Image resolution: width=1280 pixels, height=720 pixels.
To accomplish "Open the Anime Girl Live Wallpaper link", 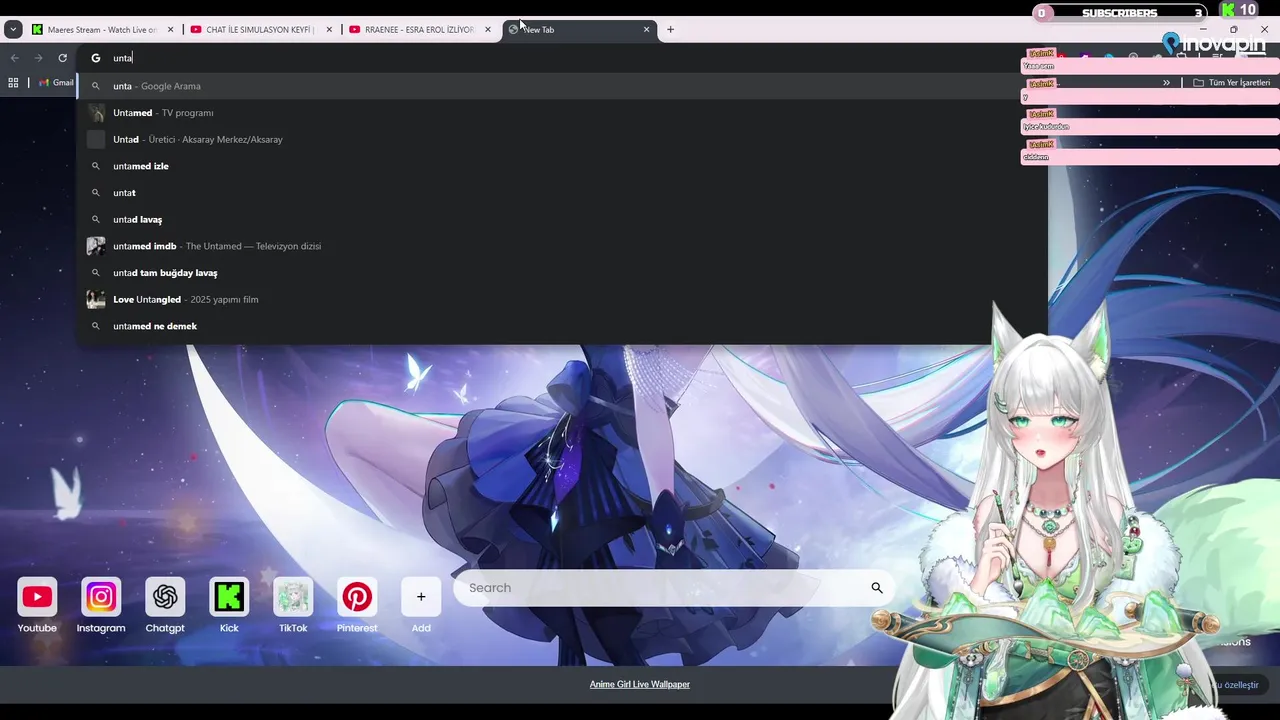I will pos(640,684).
